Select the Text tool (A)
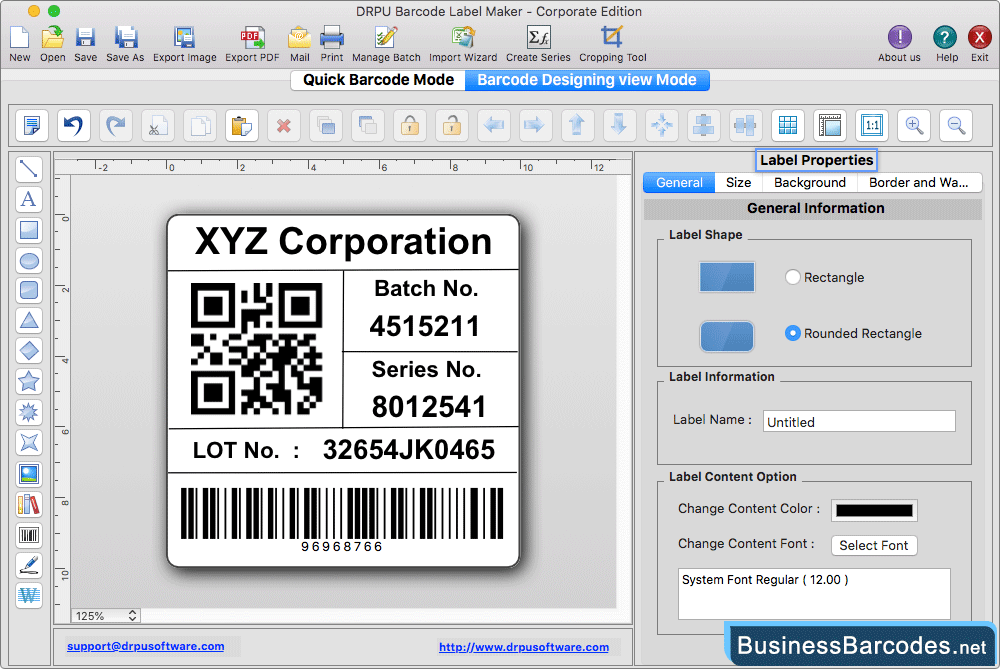Viewport: 1000px width, 669px height. pyautogui.click(x=29, y=199)
